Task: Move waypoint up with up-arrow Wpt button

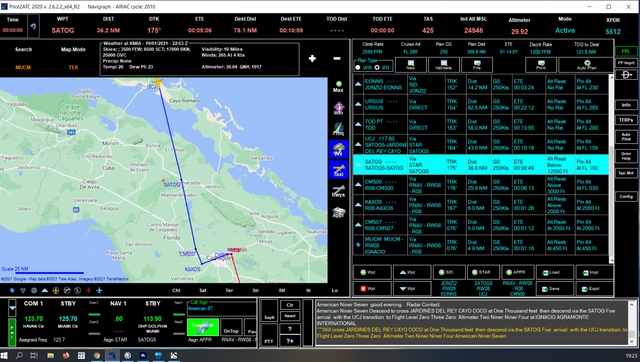Action: coord(411,272)
